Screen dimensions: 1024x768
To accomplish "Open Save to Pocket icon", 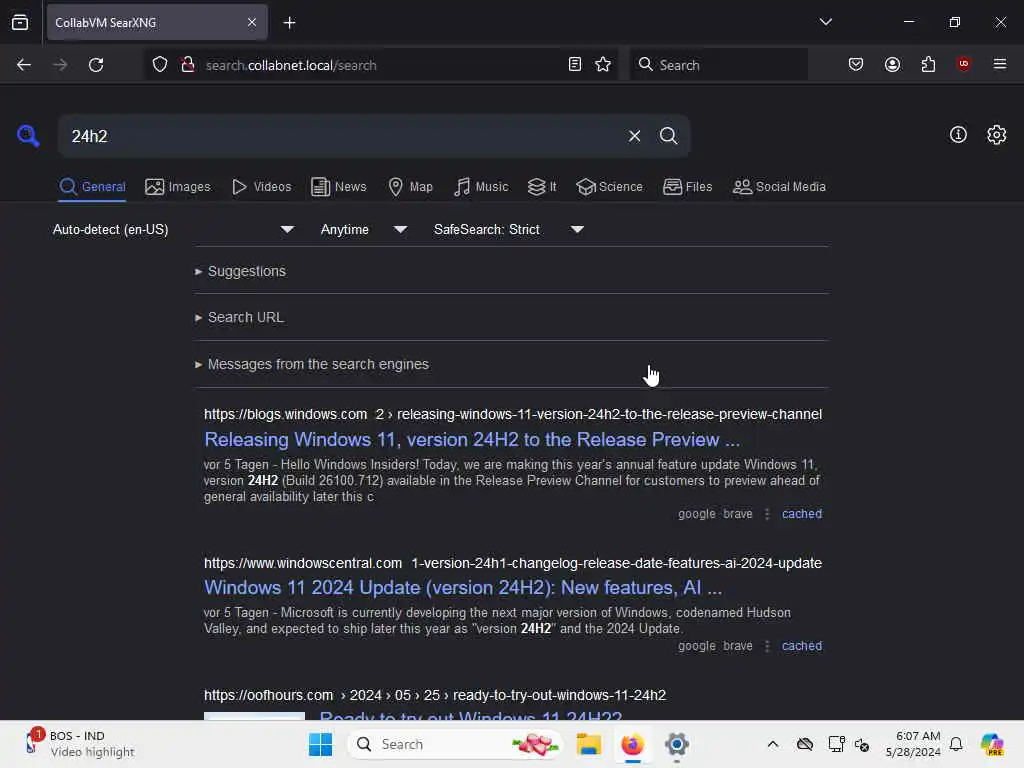I will (856, 65).
